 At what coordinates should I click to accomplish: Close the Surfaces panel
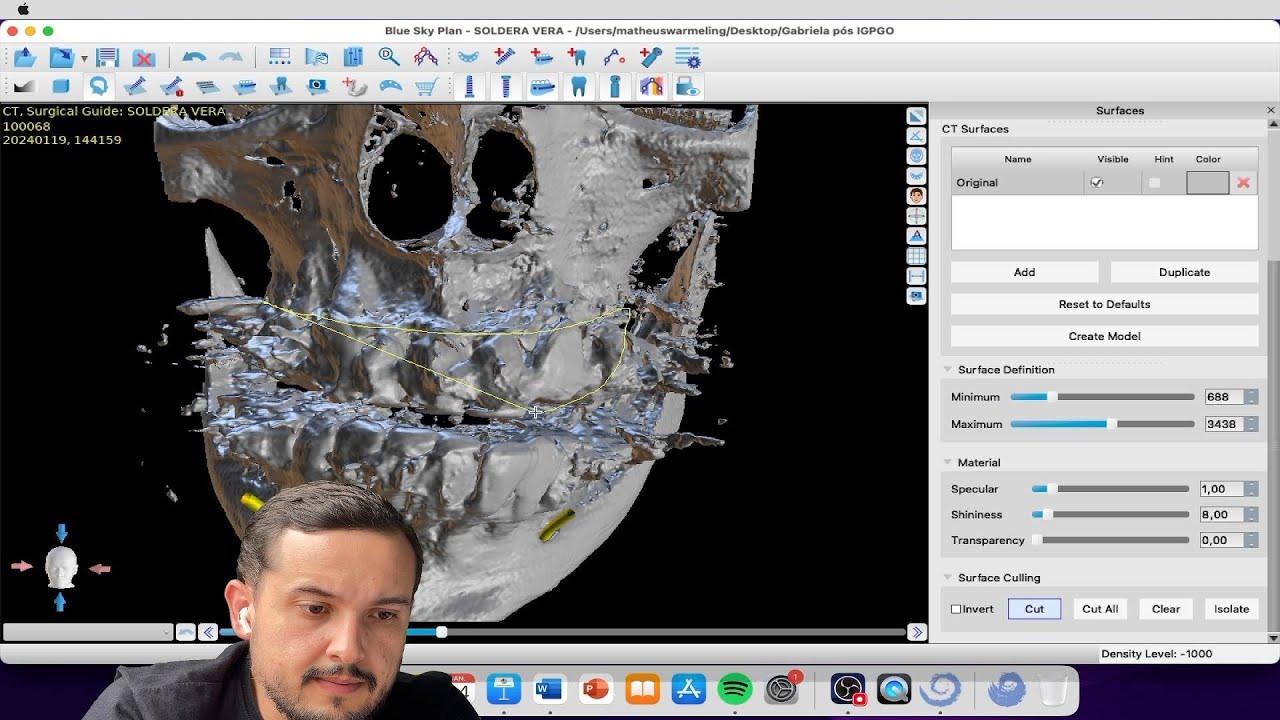(x=1271, y=110)
